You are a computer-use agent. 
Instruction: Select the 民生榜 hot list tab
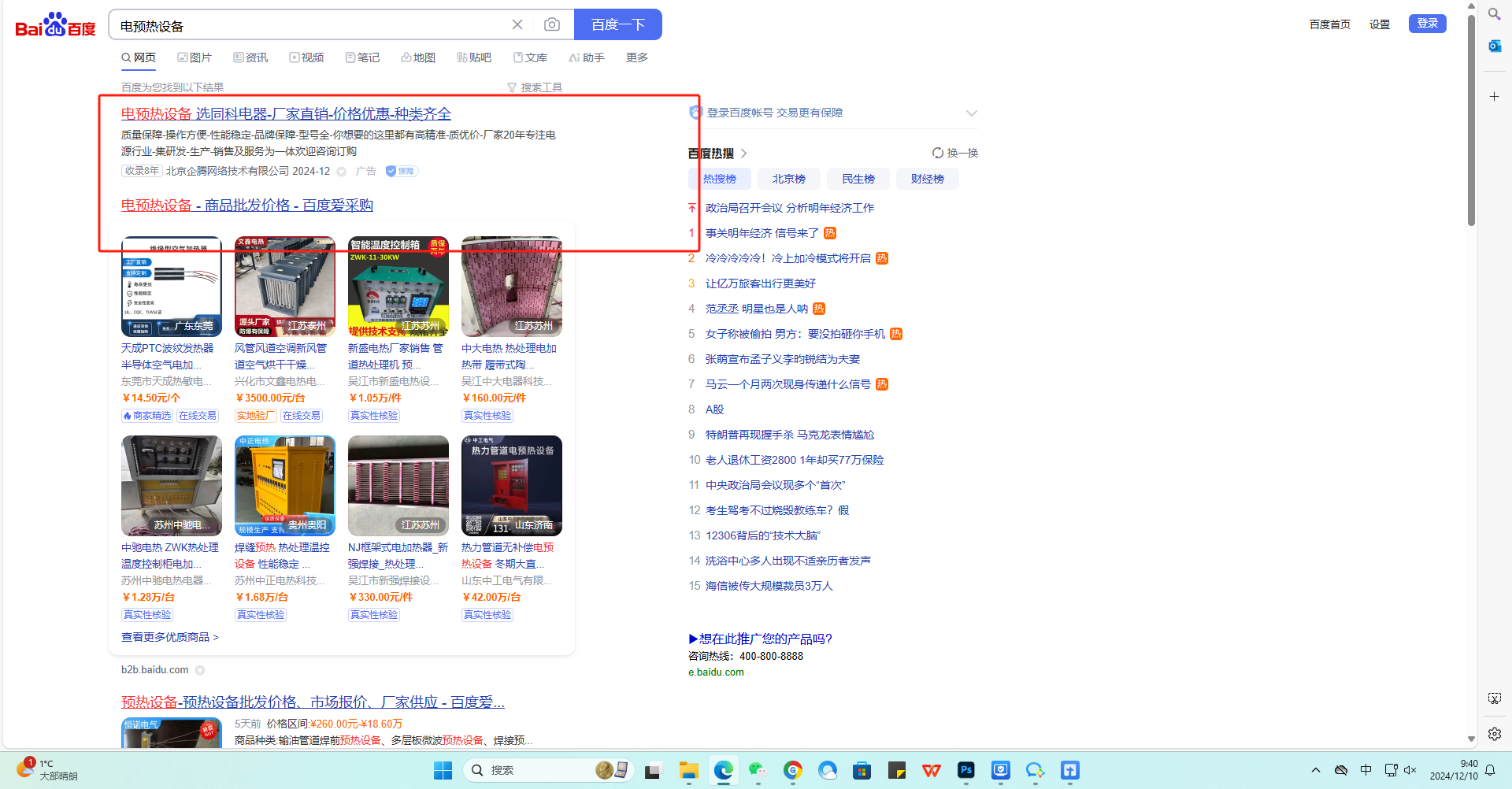858,179
